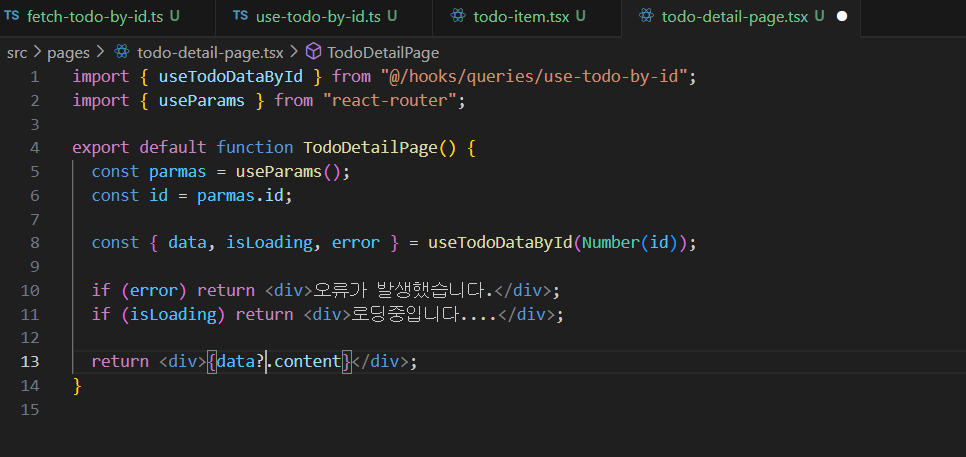The image size is (966, 457).
Task: Expand the src breadcrumb folder
Action: click(17, 52)
